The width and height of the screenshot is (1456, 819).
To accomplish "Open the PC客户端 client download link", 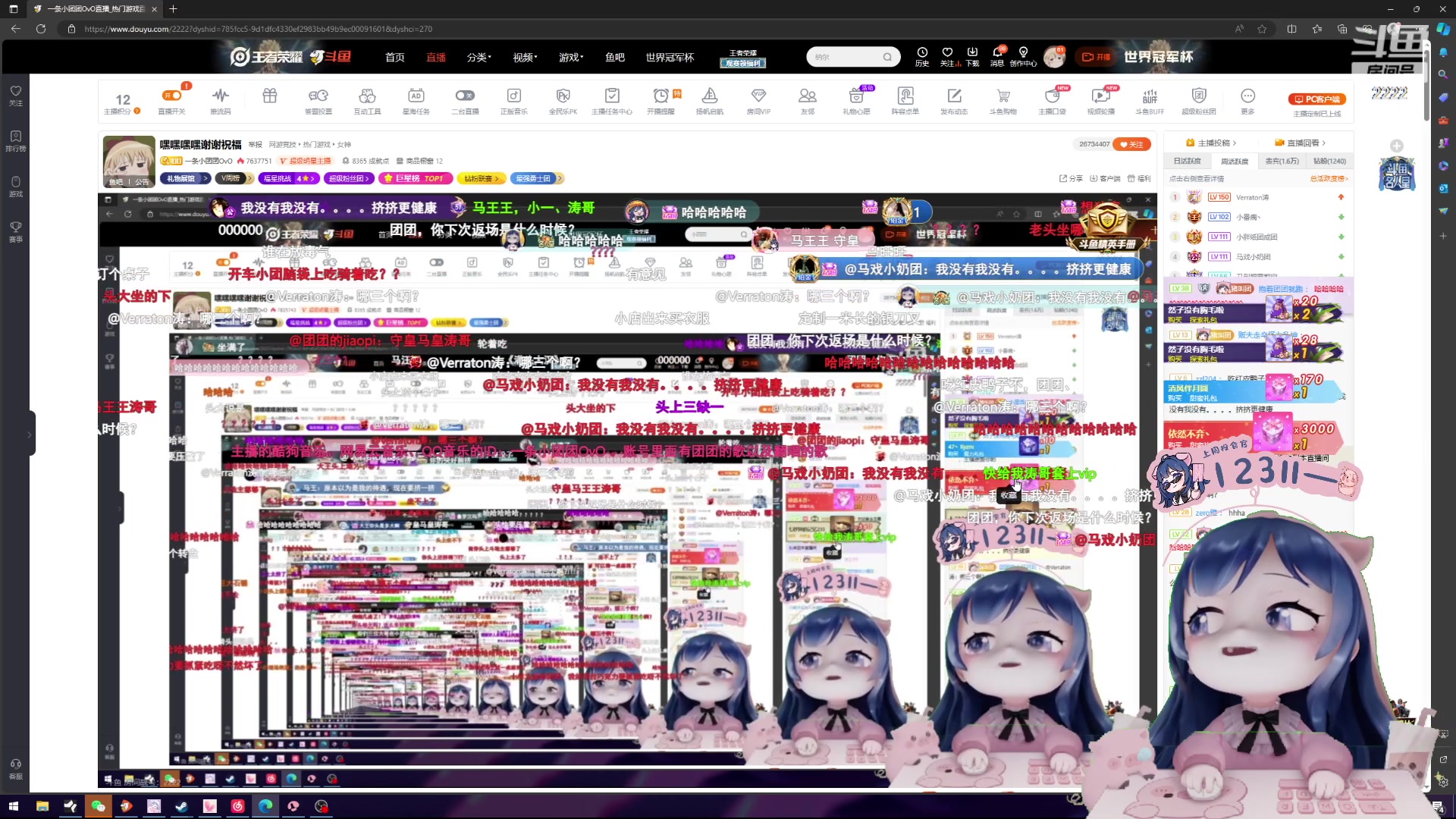I will pos(1316,99).
